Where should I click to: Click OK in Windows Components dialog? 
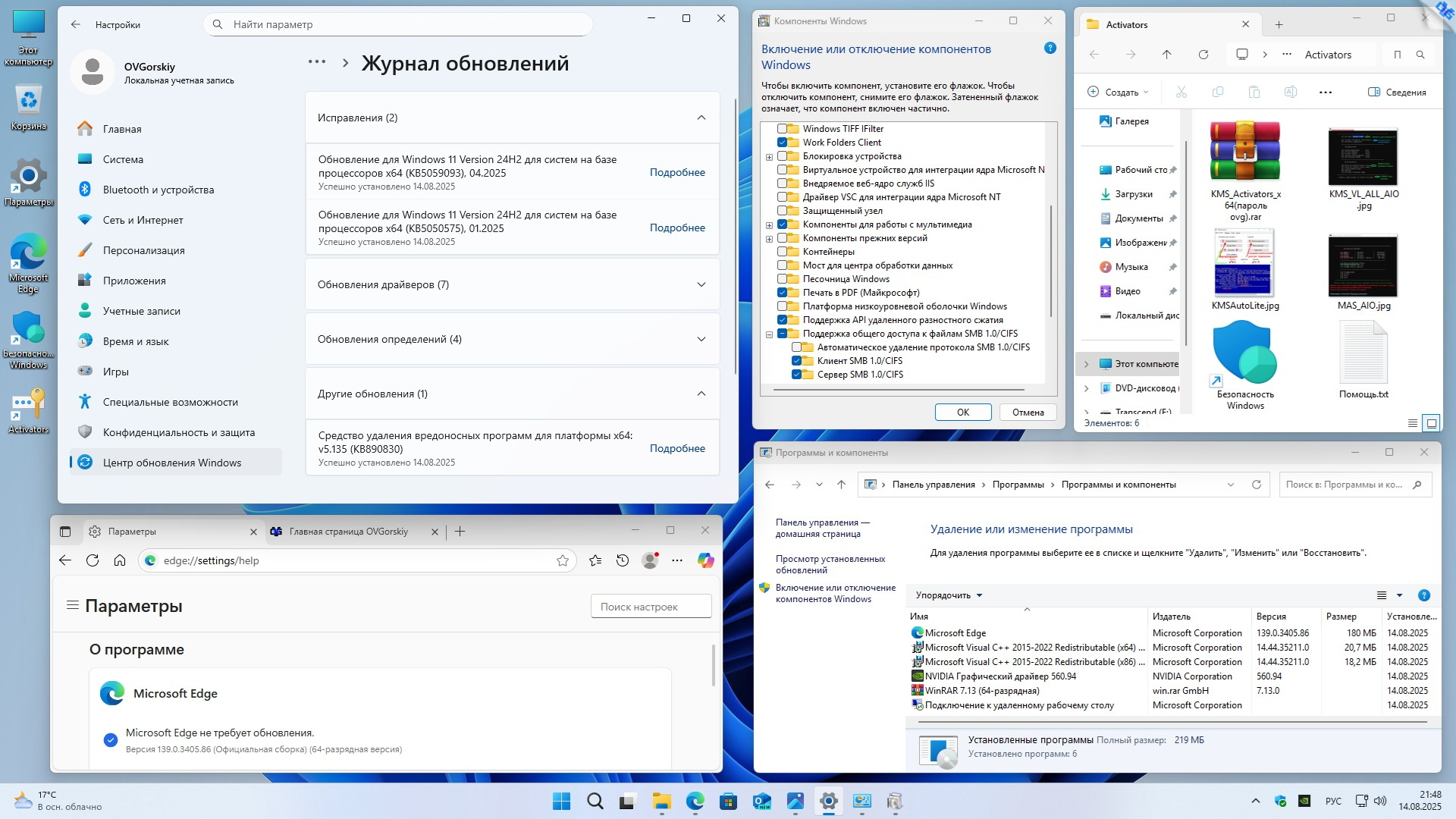[x=963, y=412]
